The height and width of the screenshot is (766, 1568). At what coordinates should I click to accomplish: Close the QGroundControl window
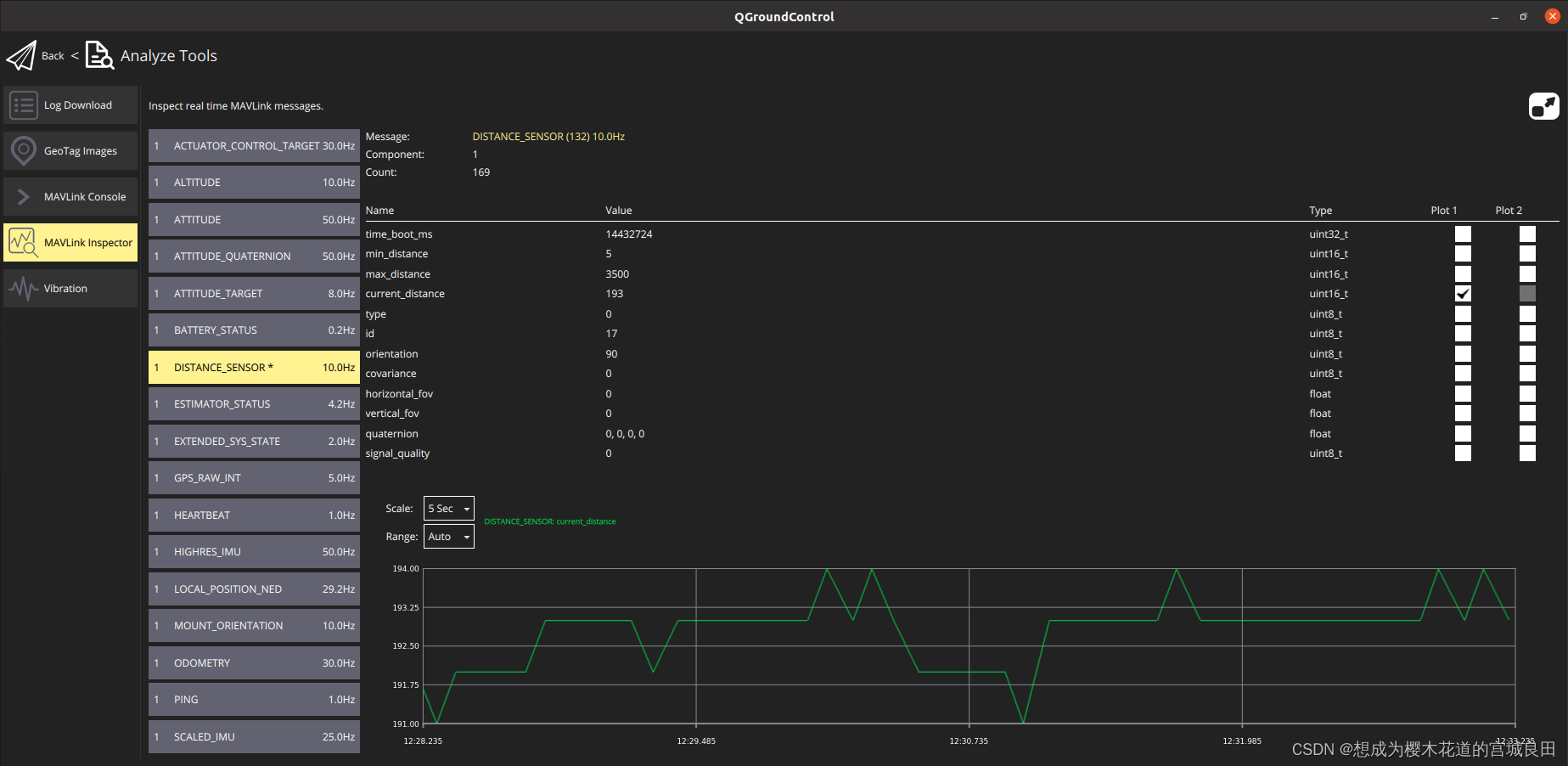1552,16
